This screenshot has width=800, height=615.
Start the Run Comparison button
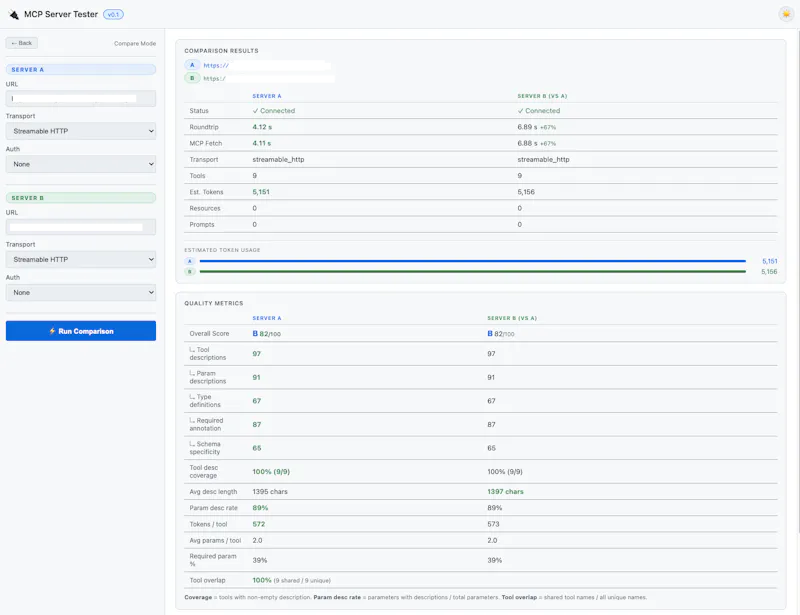coord(81,331)
